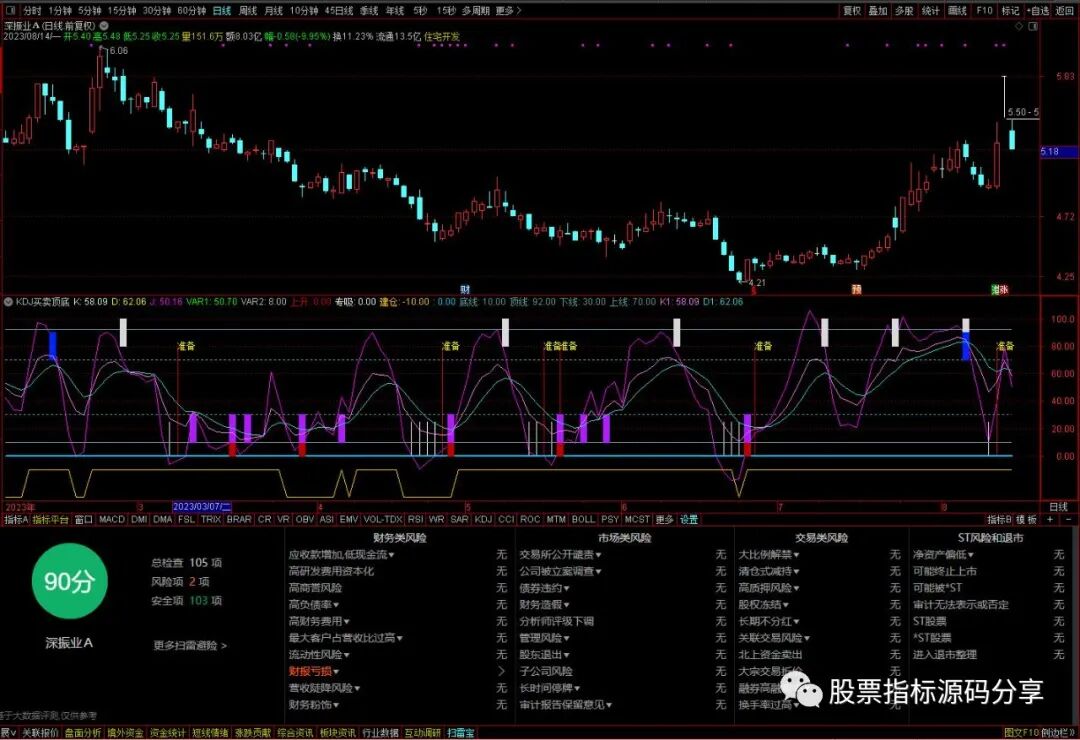Select BOLL indicator
1080x740 pixels.
click(x=583, y=520)
